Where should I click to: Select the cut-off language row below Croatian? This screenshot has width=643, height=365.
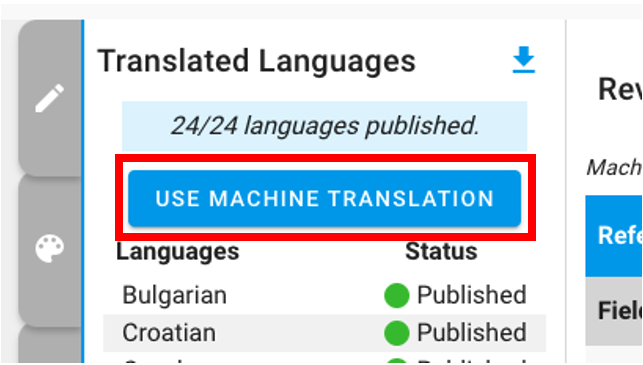point(324,358)
